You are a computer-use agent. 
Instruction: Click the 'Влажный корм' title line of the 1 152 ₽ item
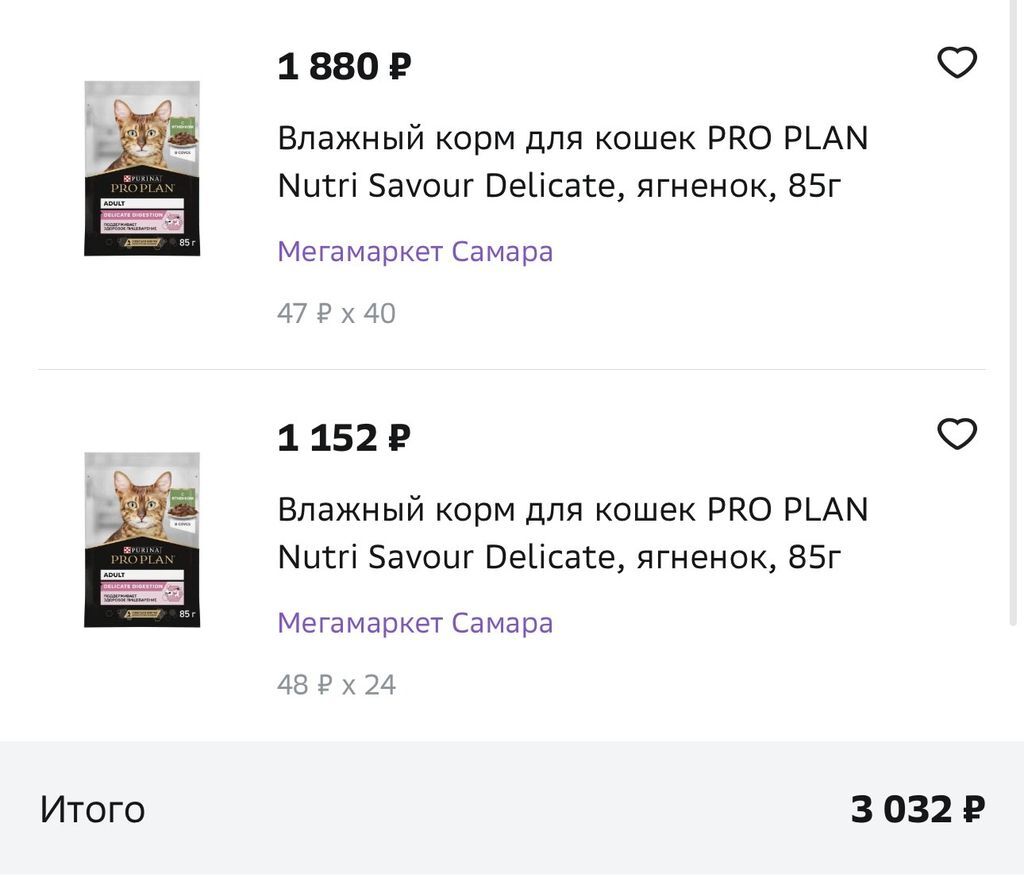click(x=572, y=509)
